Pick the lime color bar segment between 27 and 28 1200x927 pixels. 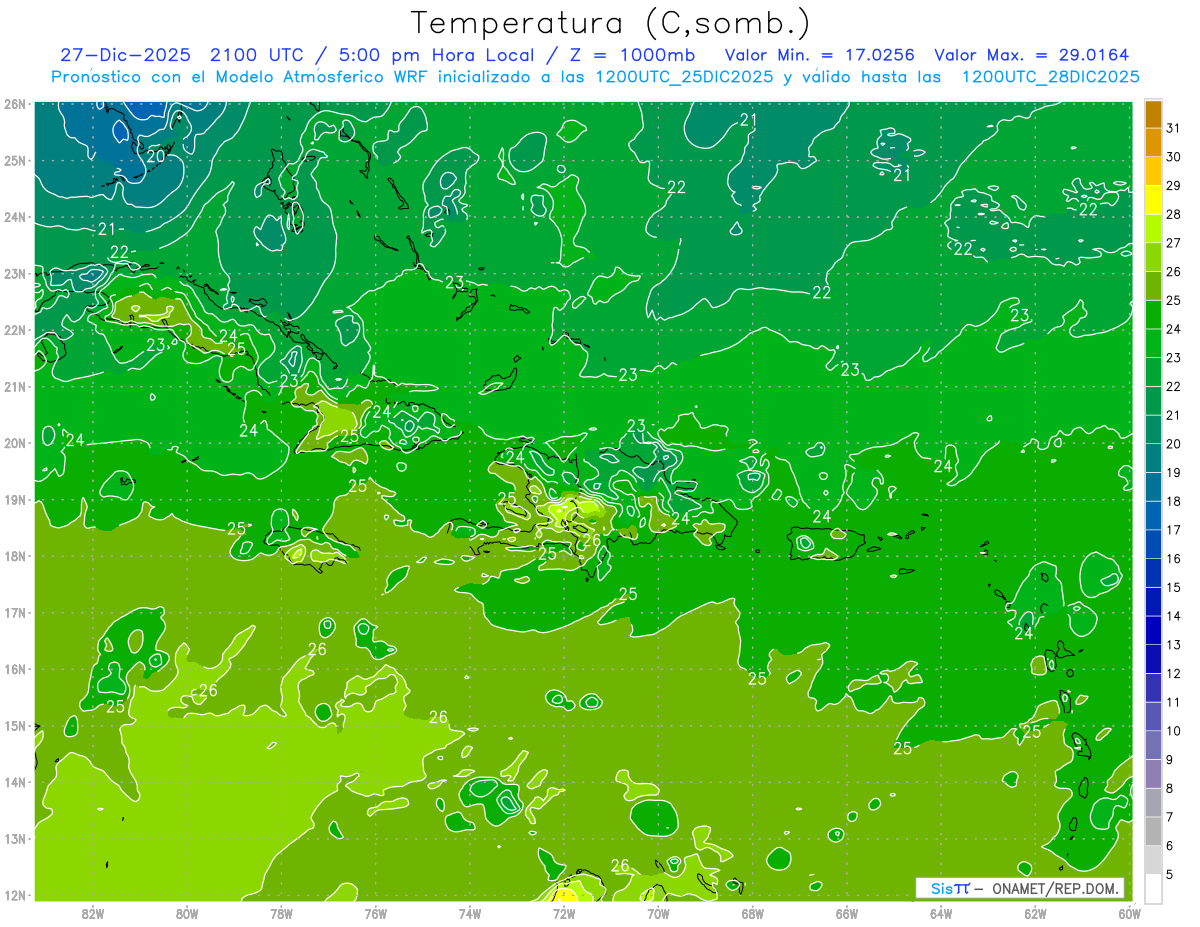click(x=1153, y=229)
